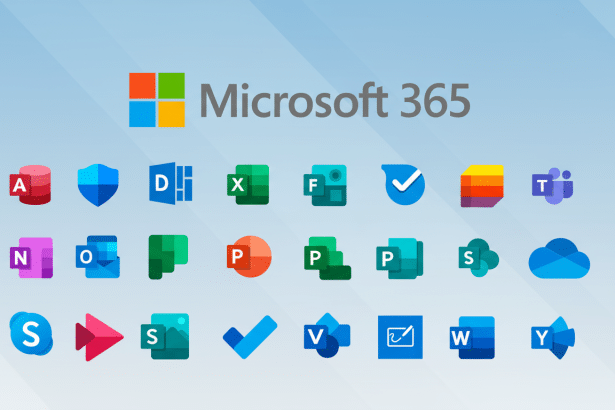Click the four-color Microsoft logo

point(157,100)
